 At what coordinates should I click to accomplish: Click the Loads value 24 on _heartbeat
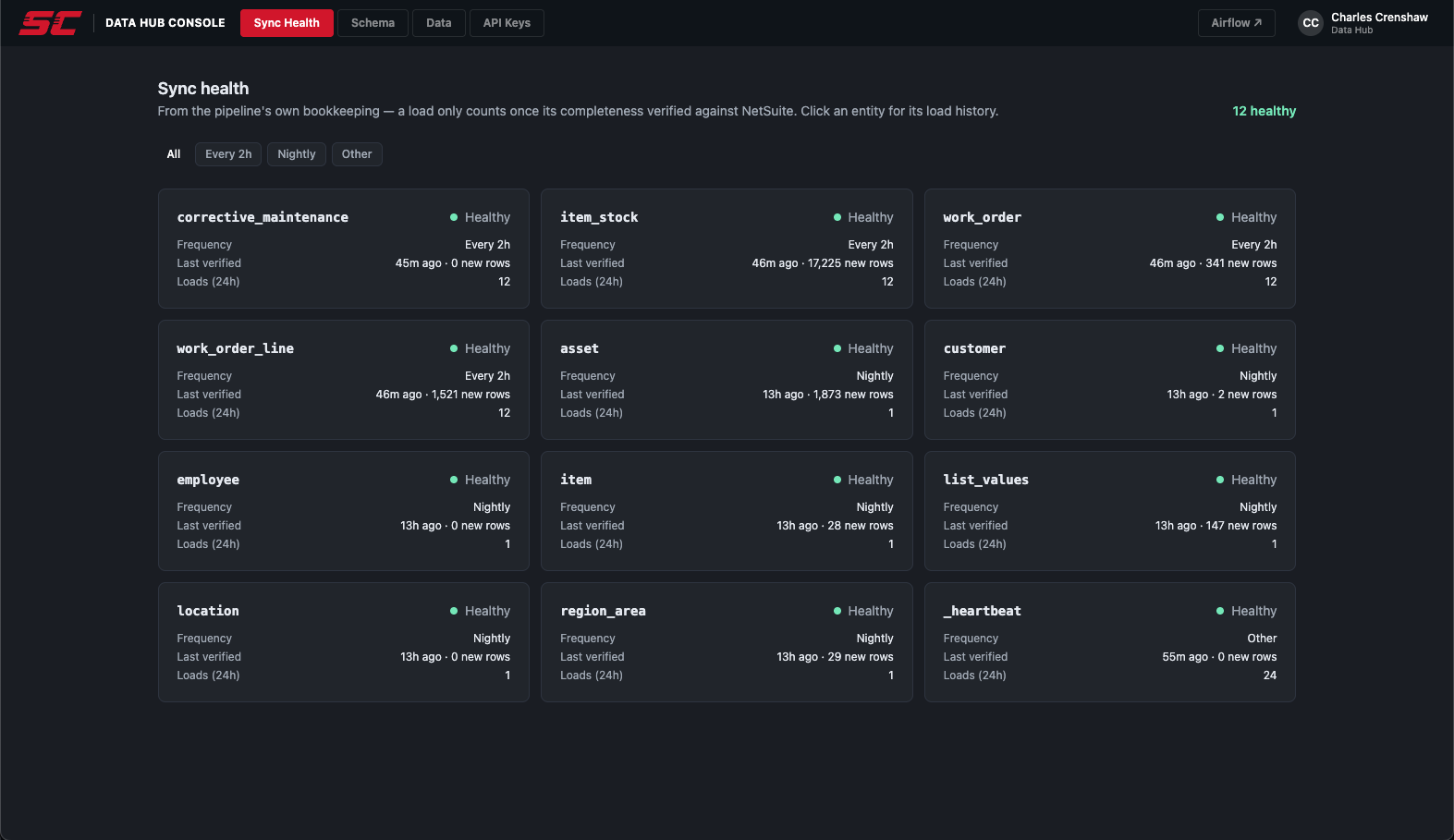(1270, 676)
